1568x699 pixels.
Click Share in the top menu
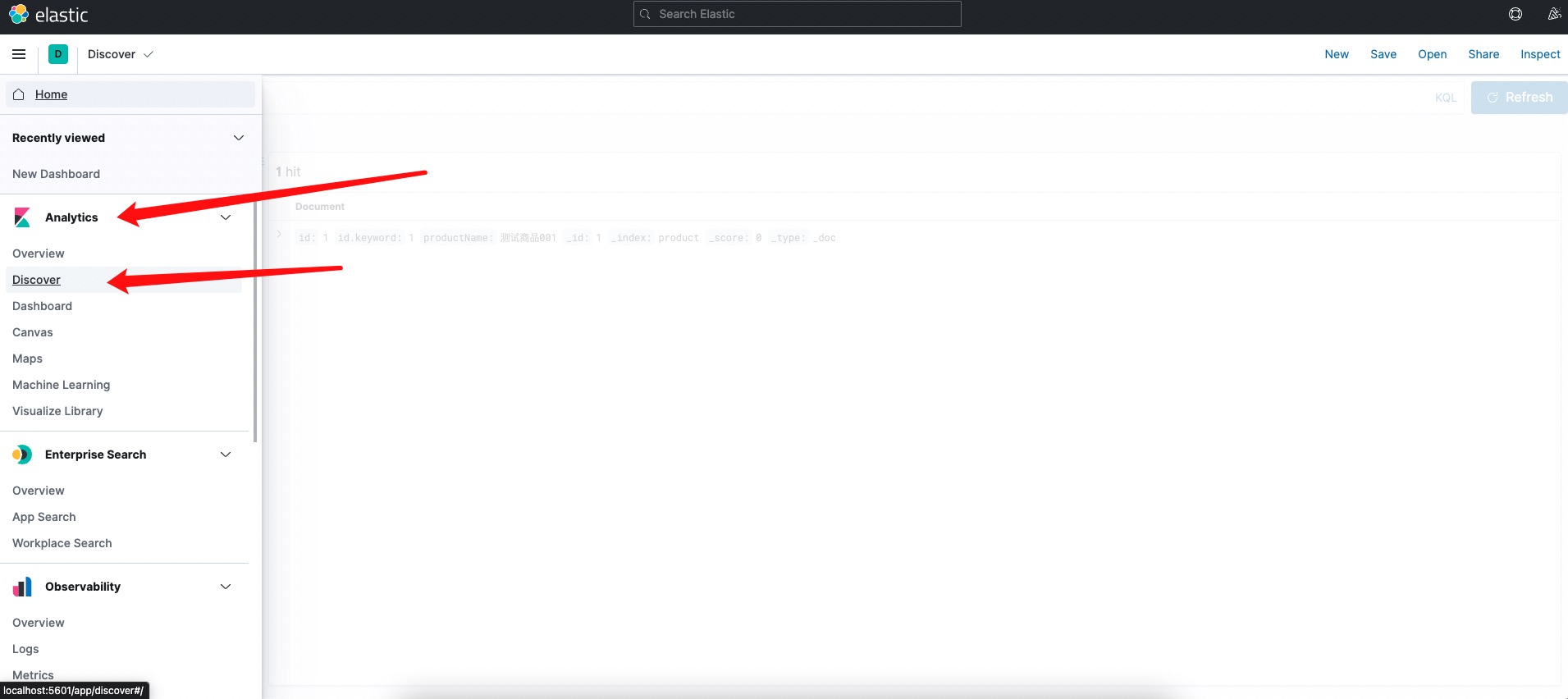click(1483, 54)
